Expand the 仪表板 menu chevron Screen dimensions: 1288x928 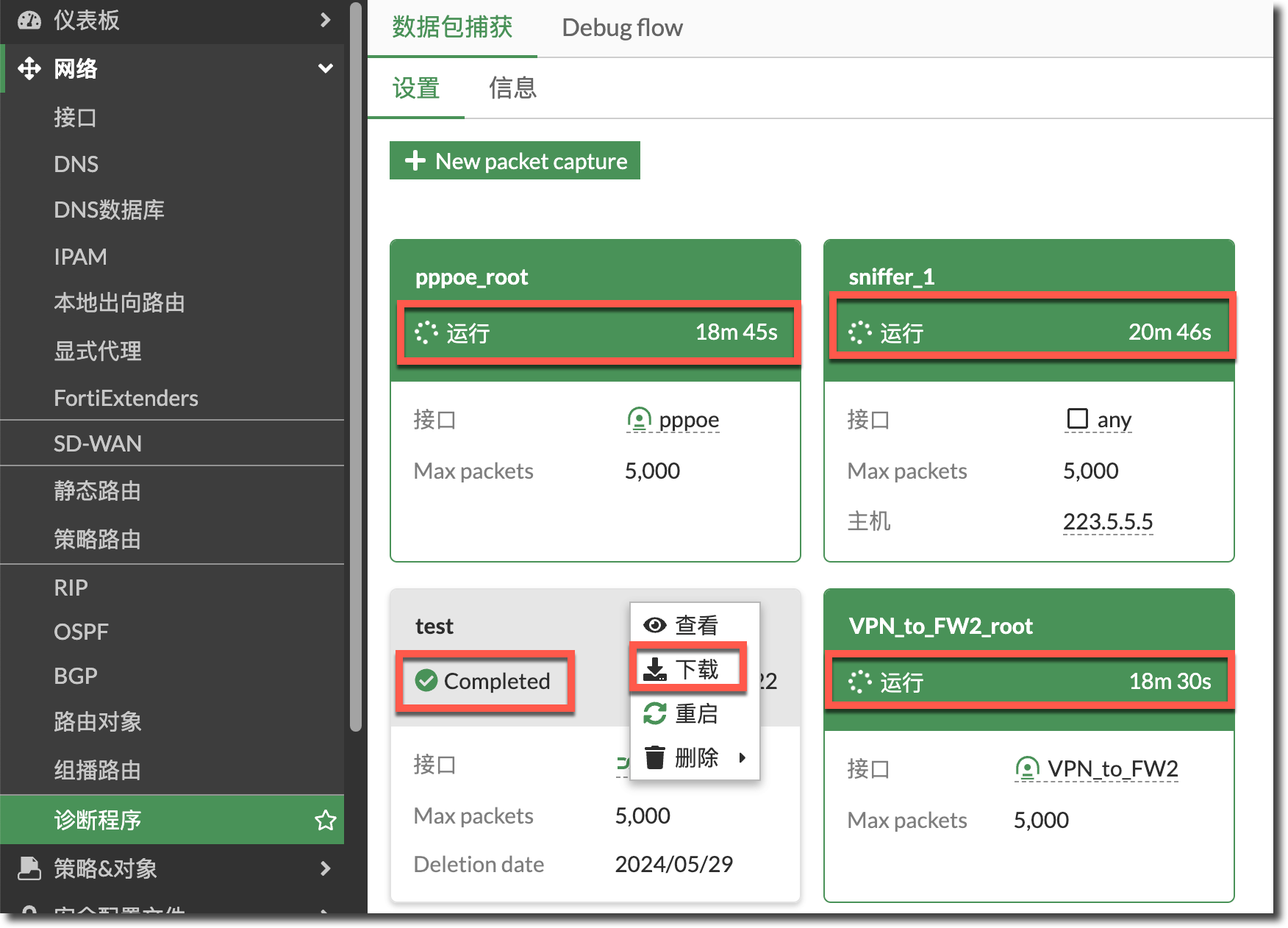tap(325, 21)
